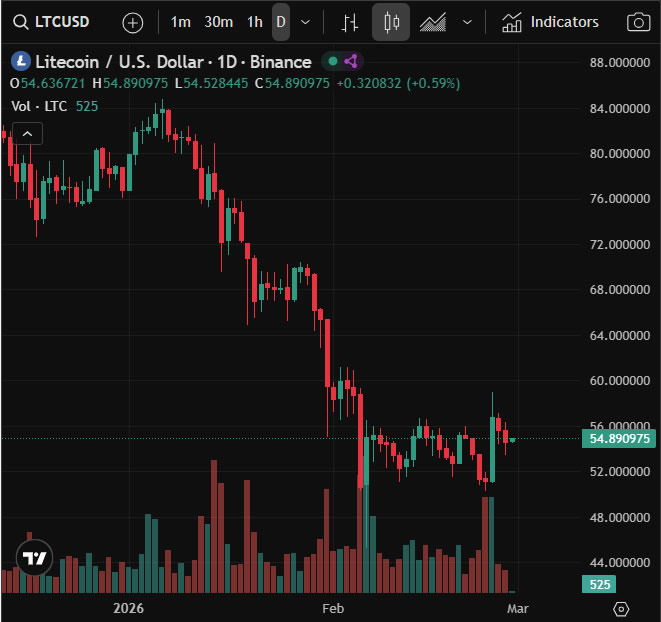Open the LTCUSD symbol search
This screenshot has width=661, height=622.
[x=51, y=22]
